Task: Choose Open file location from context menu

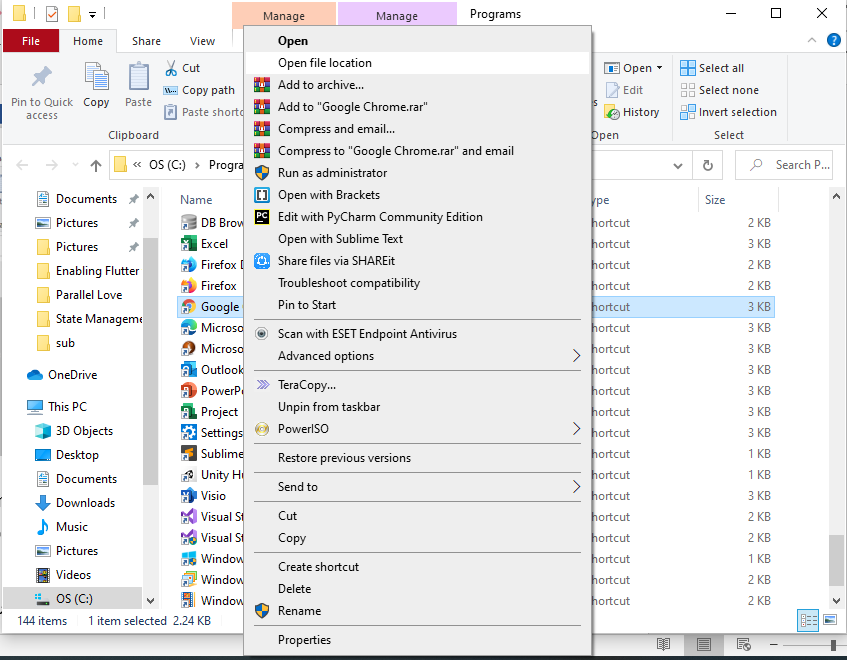Action: (325, 63)
